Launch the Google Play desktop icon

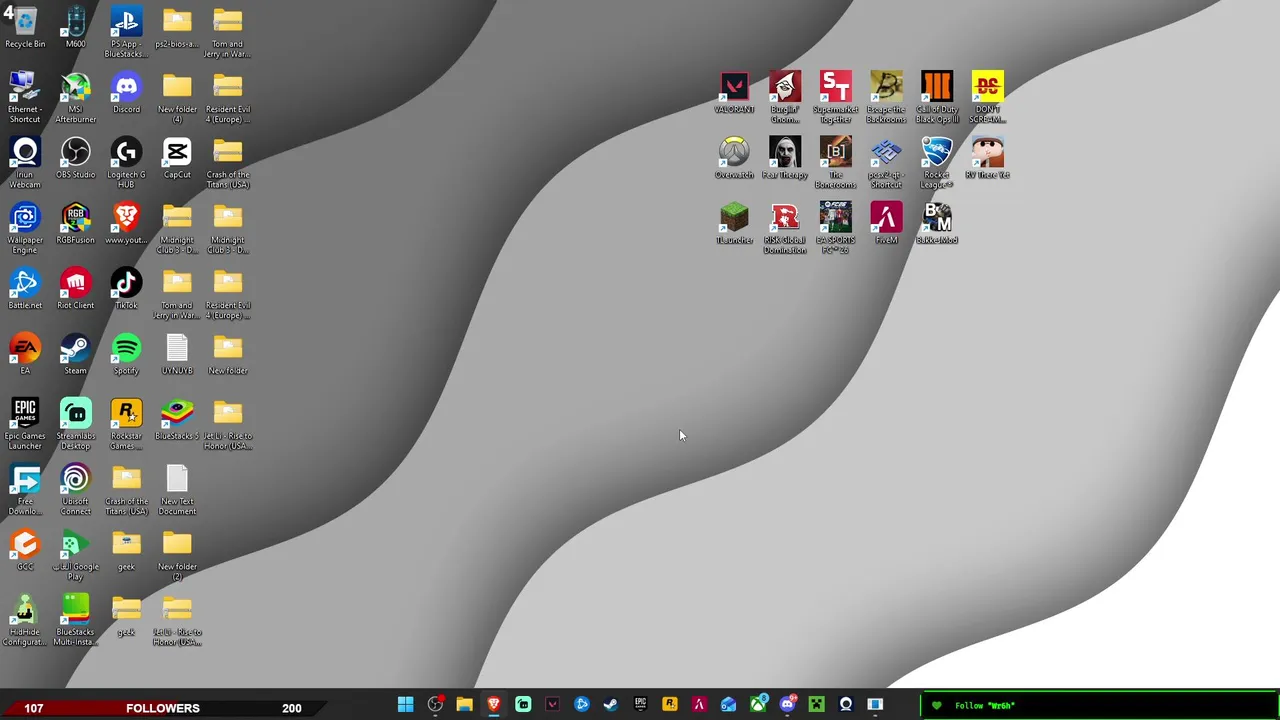point(75,555)
